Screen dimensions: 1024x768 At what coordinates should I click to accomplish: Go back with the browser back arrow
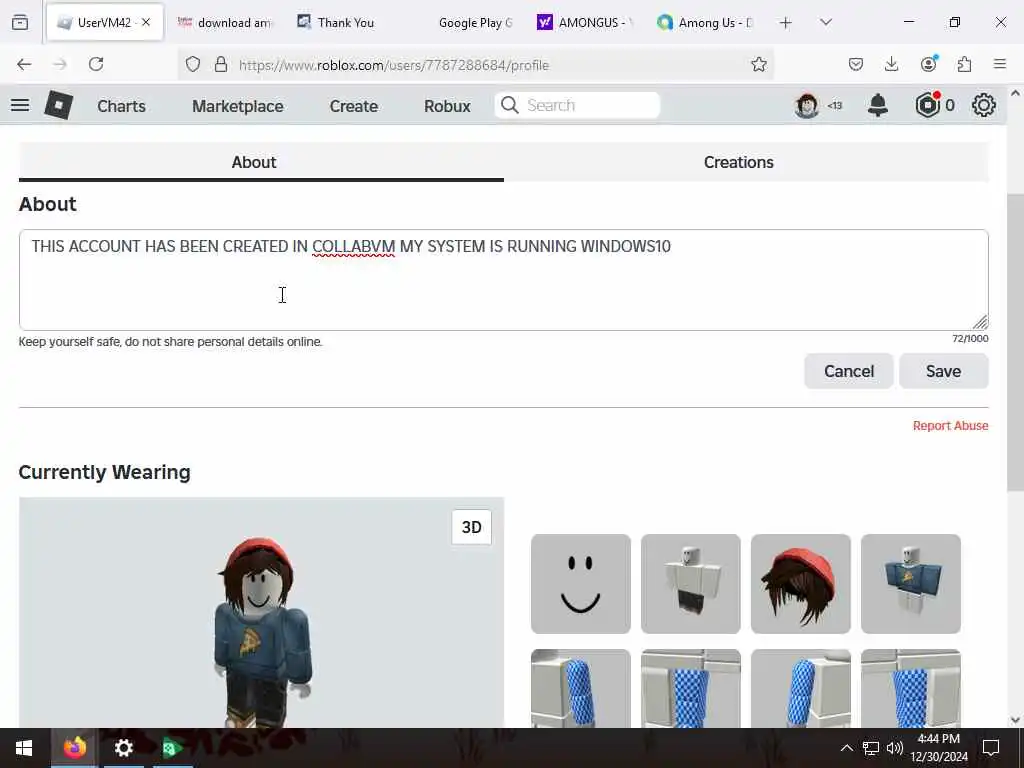coord(24,64)
